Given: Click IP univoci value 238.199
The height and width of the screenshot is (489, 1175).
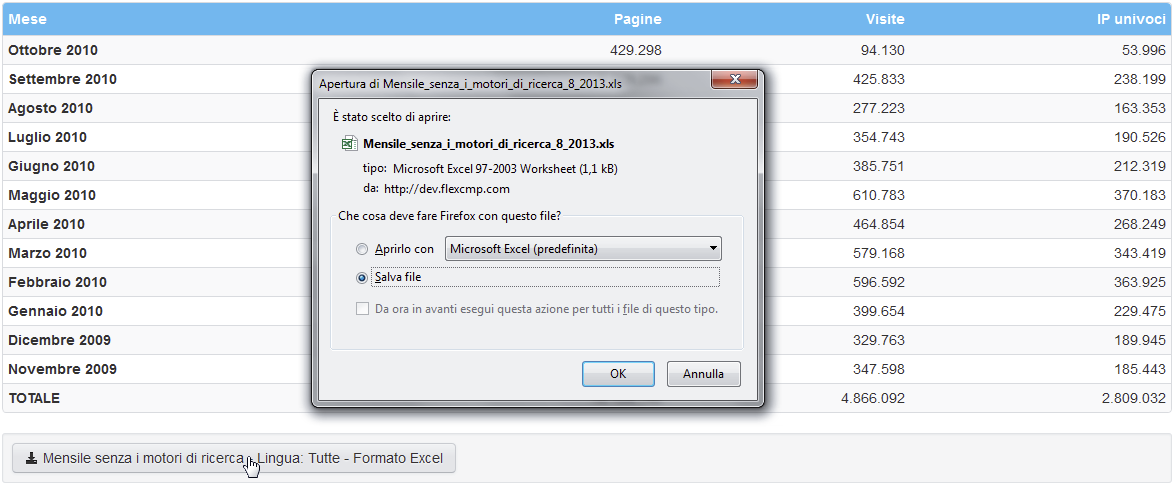Looking at the screenshot, I should (1140, 79).
